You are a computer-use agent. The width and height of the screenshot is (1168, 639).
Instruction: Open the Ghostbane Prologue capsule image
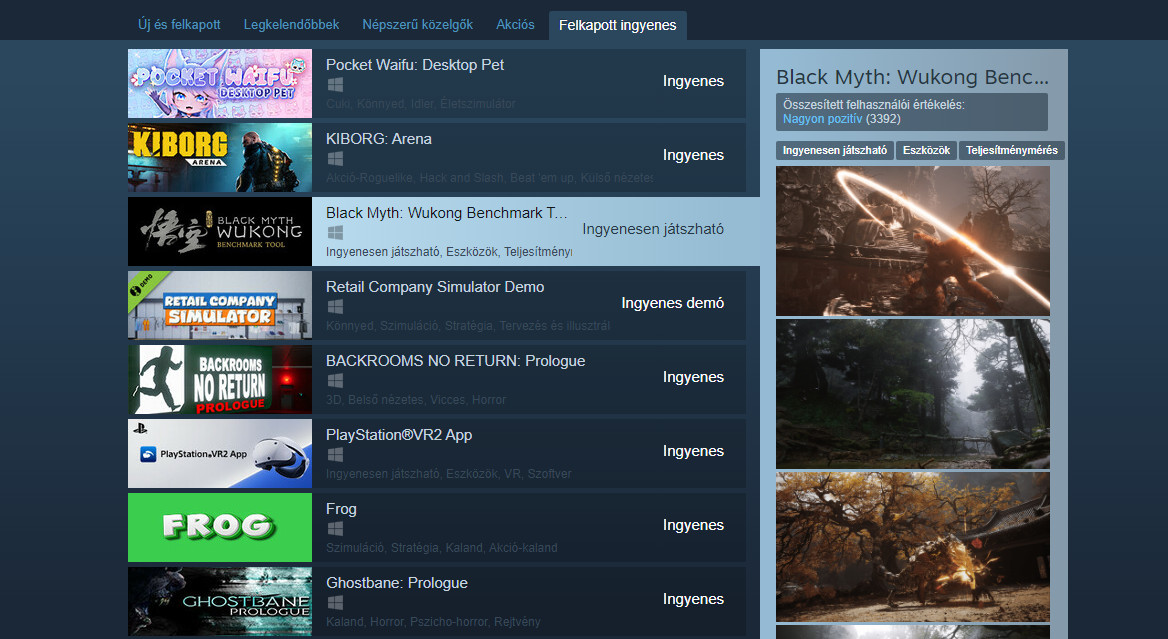220,601
